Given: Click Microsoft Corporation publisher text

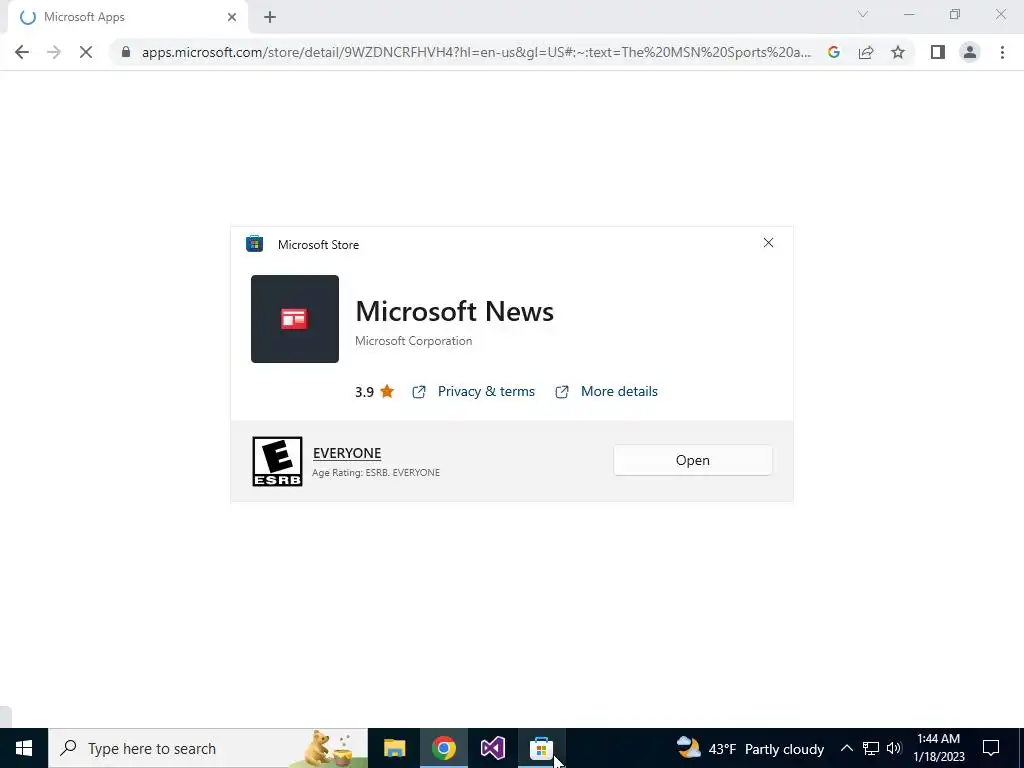Looking at the screenshot, I should [413, 341].
